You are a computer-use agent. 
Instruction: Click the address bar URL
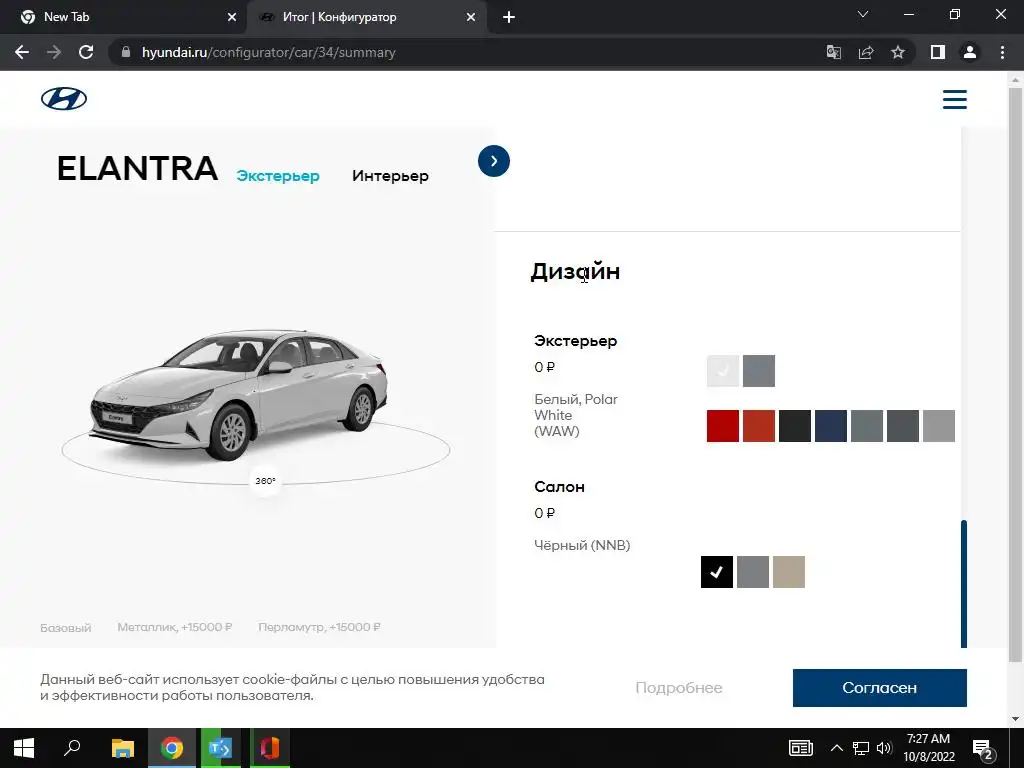point(268,52)
